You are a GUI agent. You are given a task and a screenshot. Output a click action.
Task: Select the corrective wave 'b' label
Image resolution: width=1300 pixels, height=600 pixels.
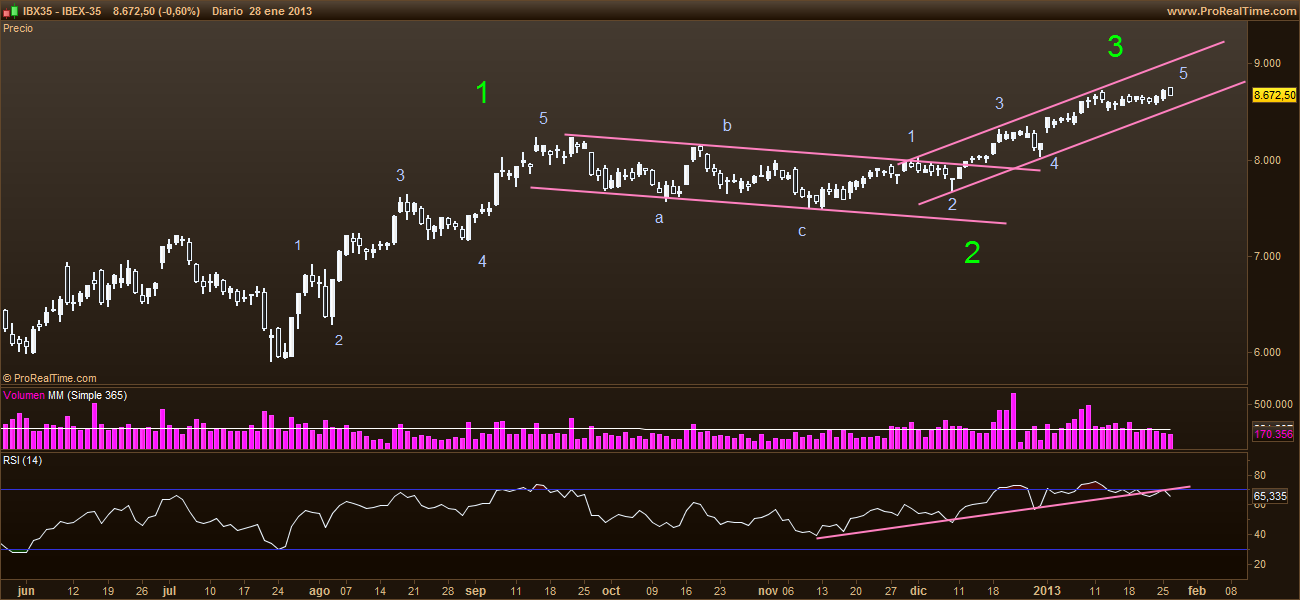point(728,125)
